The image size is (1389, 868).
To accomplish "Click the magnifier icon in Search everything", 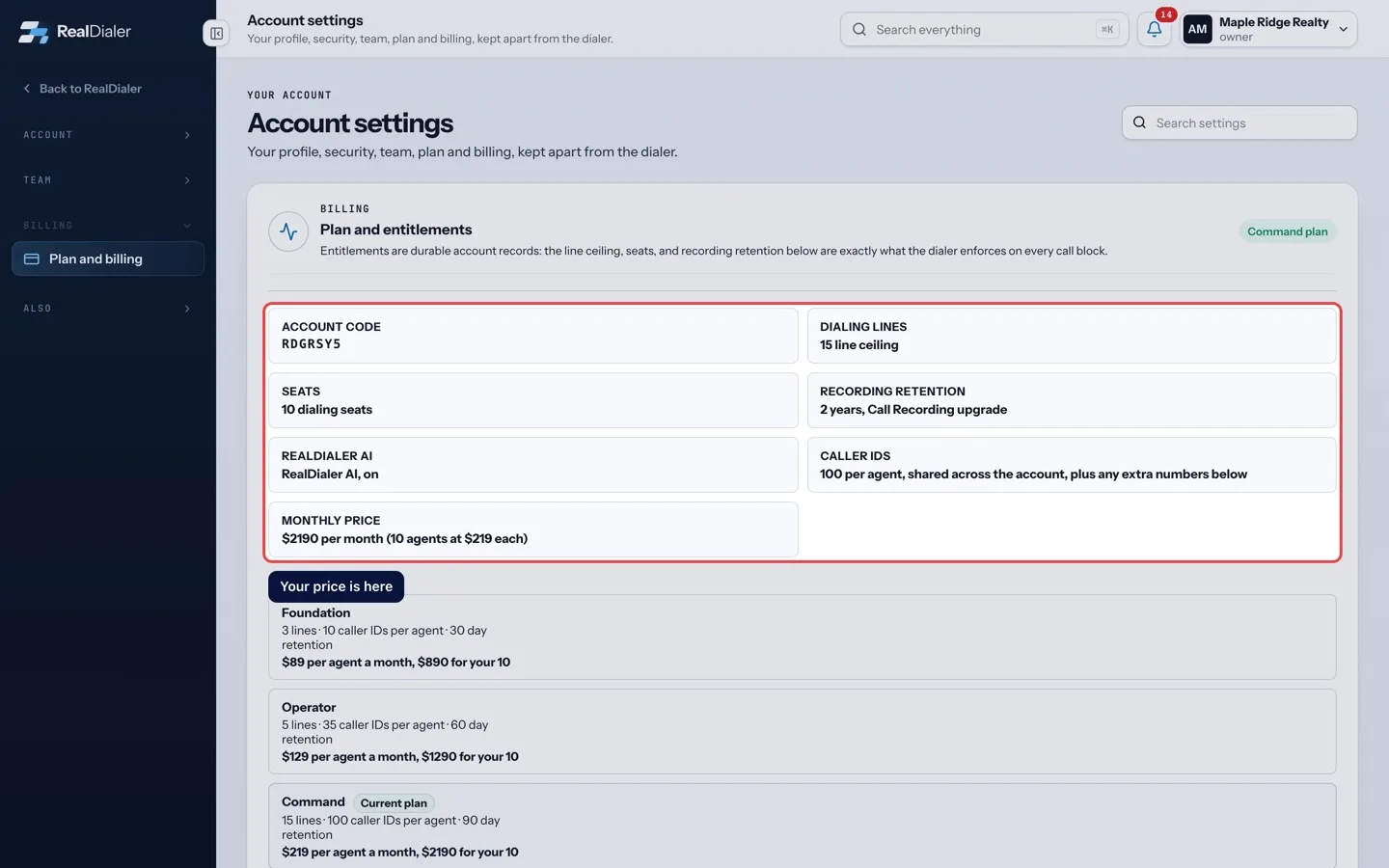I will tap(858, 29).
